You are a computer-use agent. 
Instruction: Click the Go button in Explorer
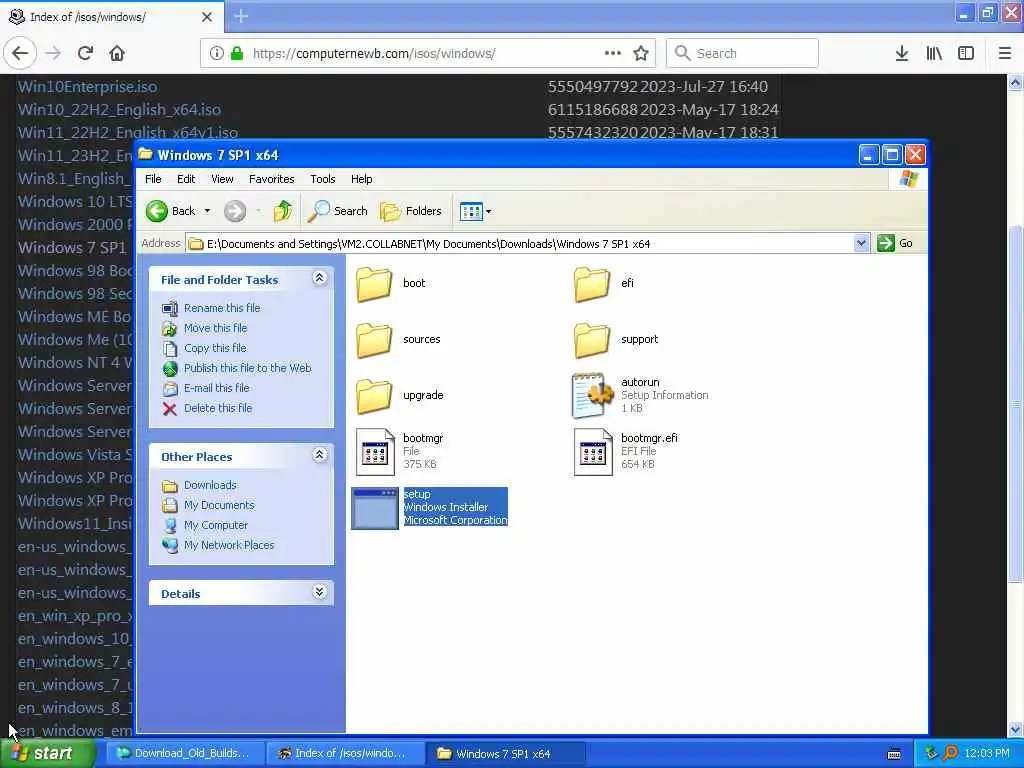click(895, 244)
